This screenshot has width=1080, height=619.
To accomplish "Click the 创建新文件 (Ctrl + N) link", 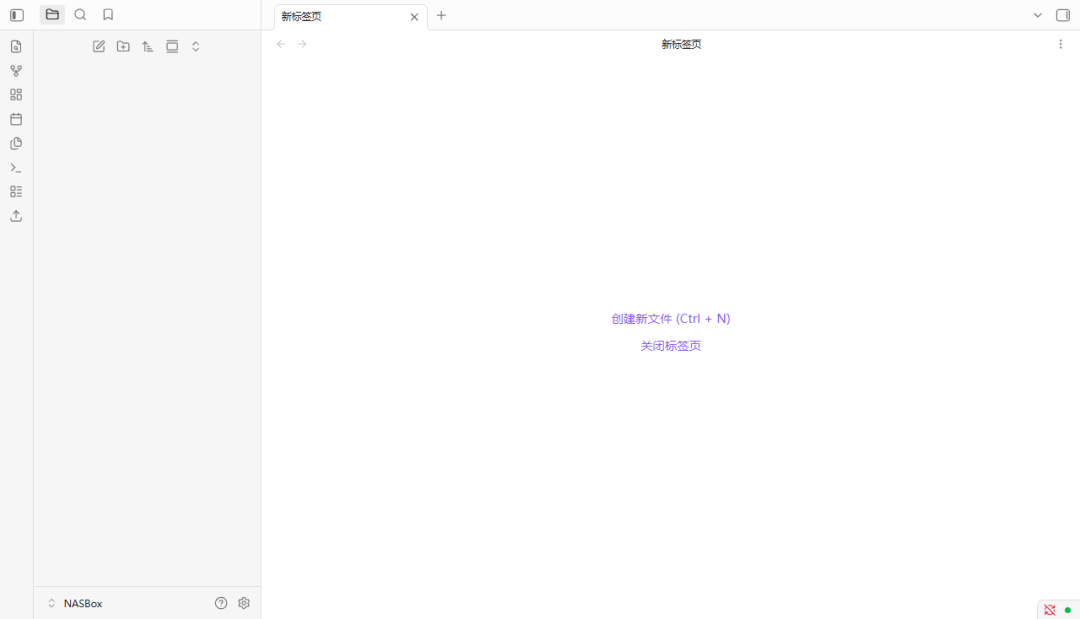I will click(x=671, y=319).
